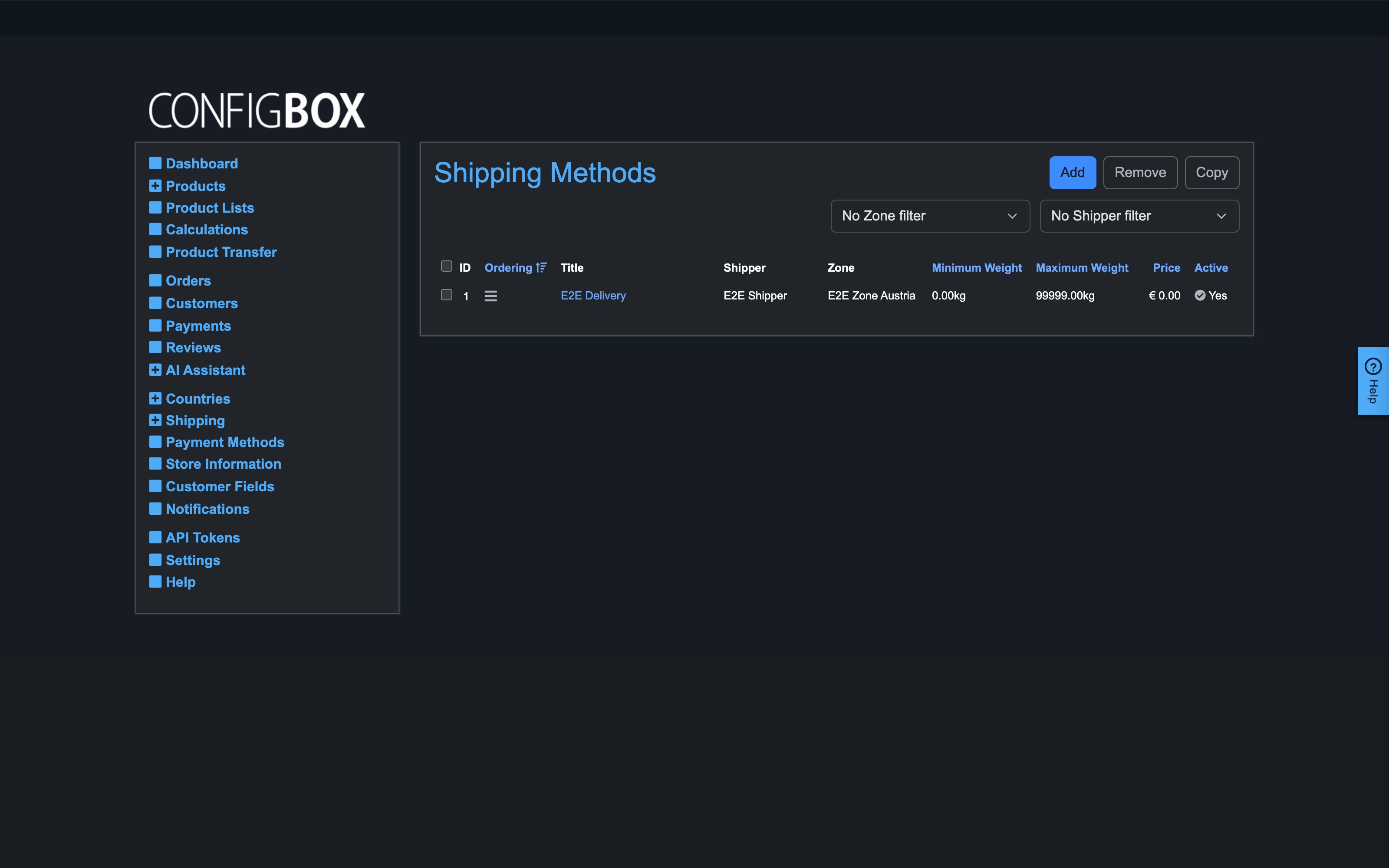This screenshot has height=868, width=1389.
Task: Grab the drag handle icon for row 1
Action: click(x=491, y=296)
